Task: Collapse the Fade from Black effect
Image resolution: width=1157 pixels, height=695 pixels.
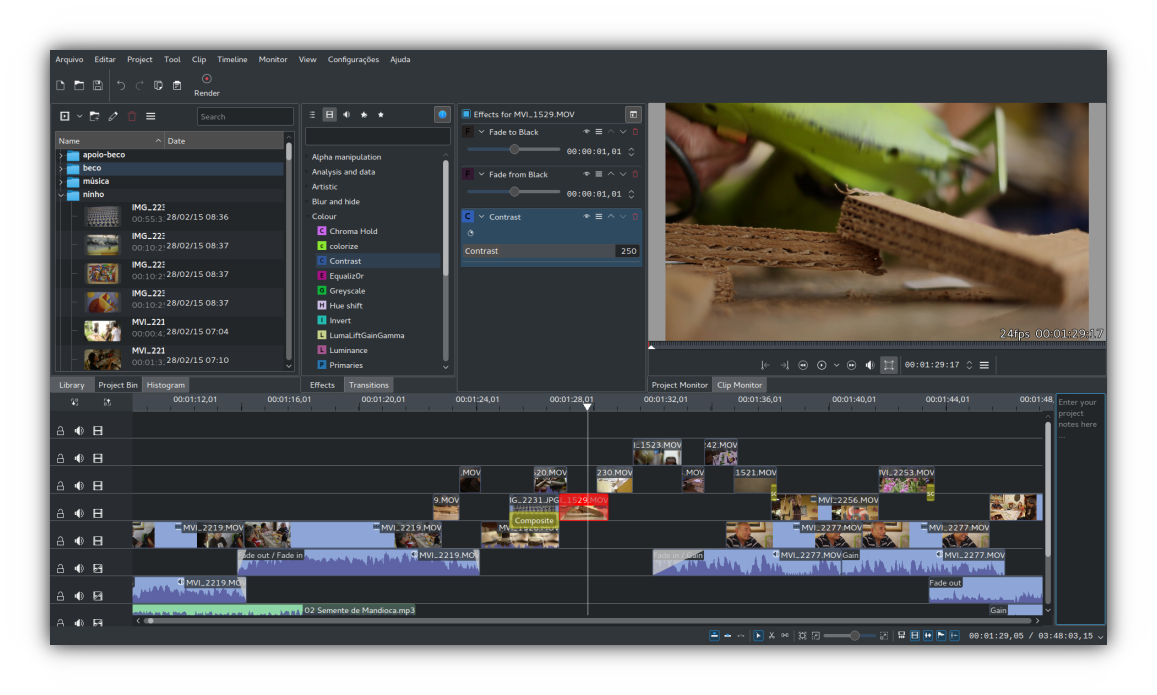Action: (481, 175)
